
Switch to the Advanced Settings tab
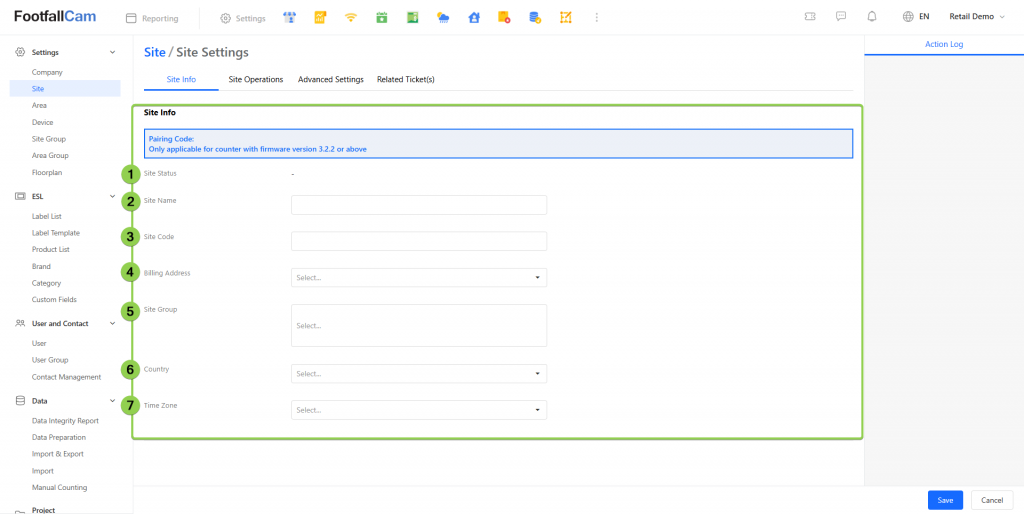click(x=330, y=79)
